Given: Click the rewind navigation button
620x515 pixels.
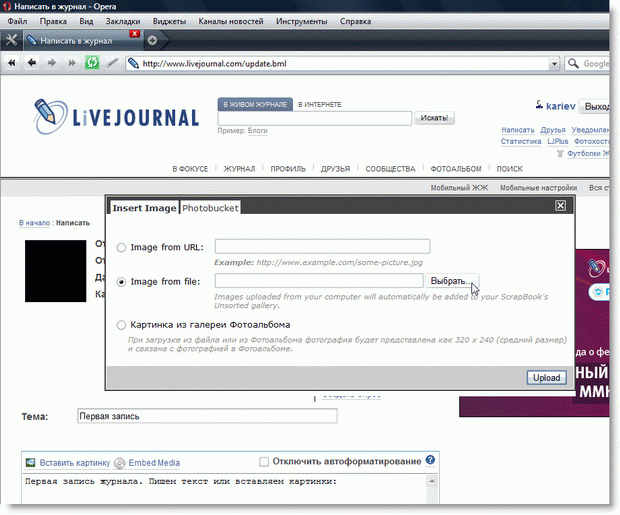Looking at the screenshot, I should [x=12, y=63].
